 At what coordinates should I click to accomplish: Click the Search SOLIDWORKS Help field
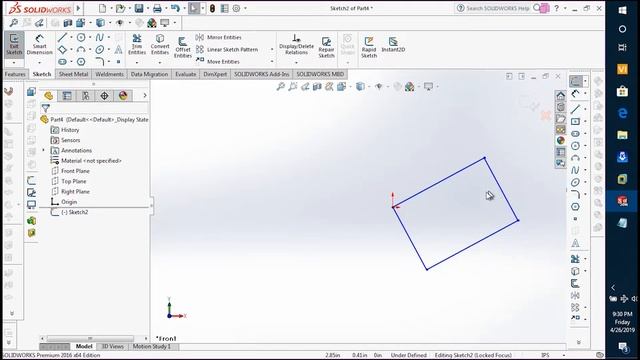[x=498, y=8]
